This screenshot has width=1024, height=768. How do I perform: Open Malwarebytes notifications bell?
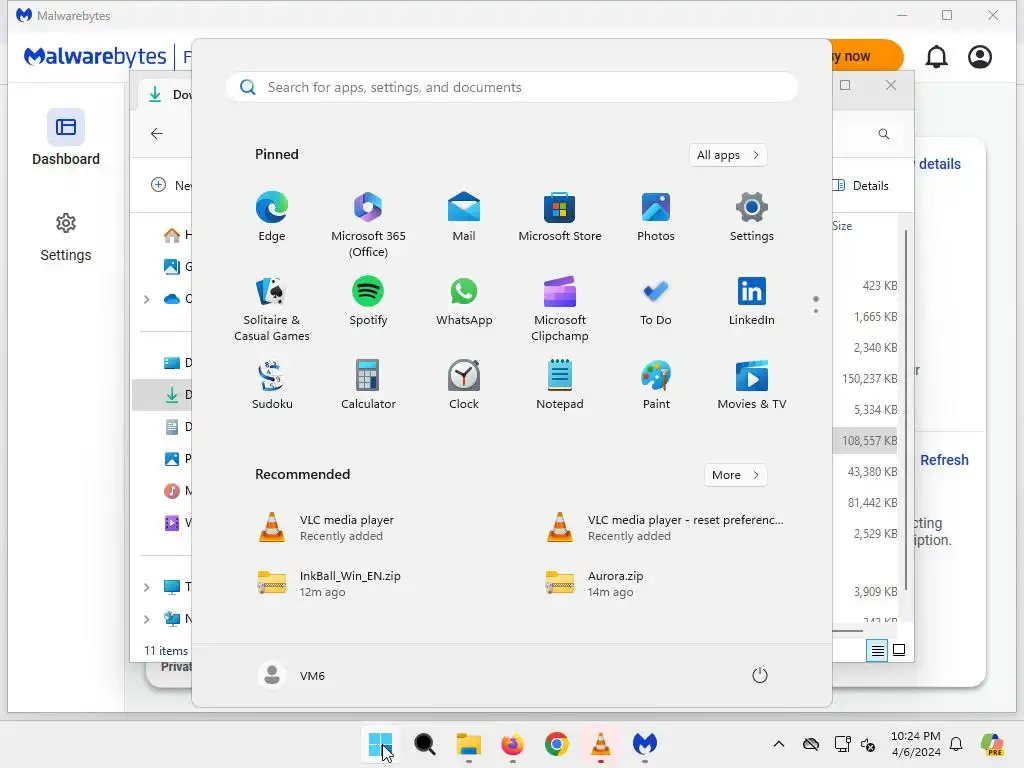tap(936, 57)
